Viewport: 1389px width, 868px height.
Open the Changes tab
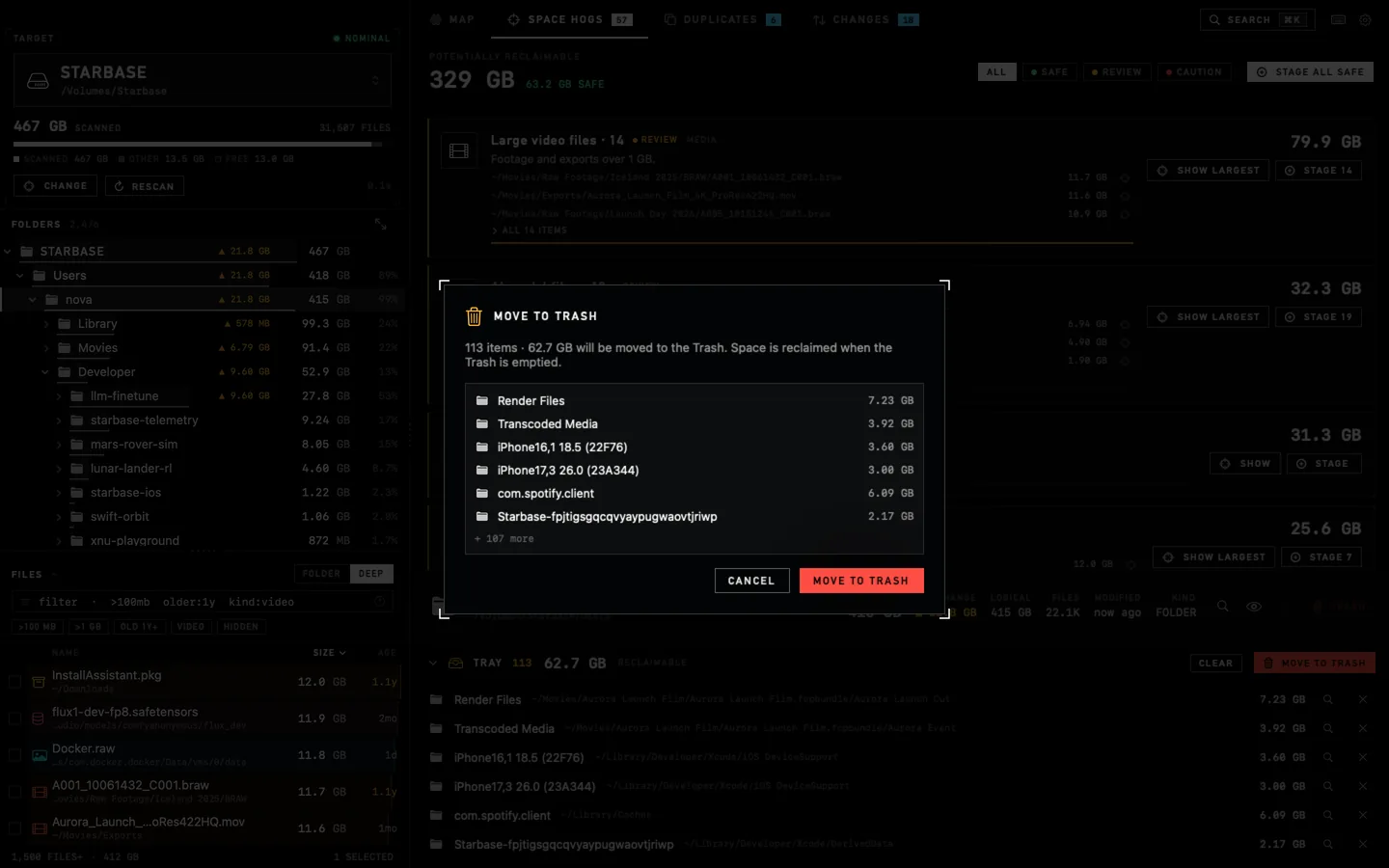click(x=865, y=19)
